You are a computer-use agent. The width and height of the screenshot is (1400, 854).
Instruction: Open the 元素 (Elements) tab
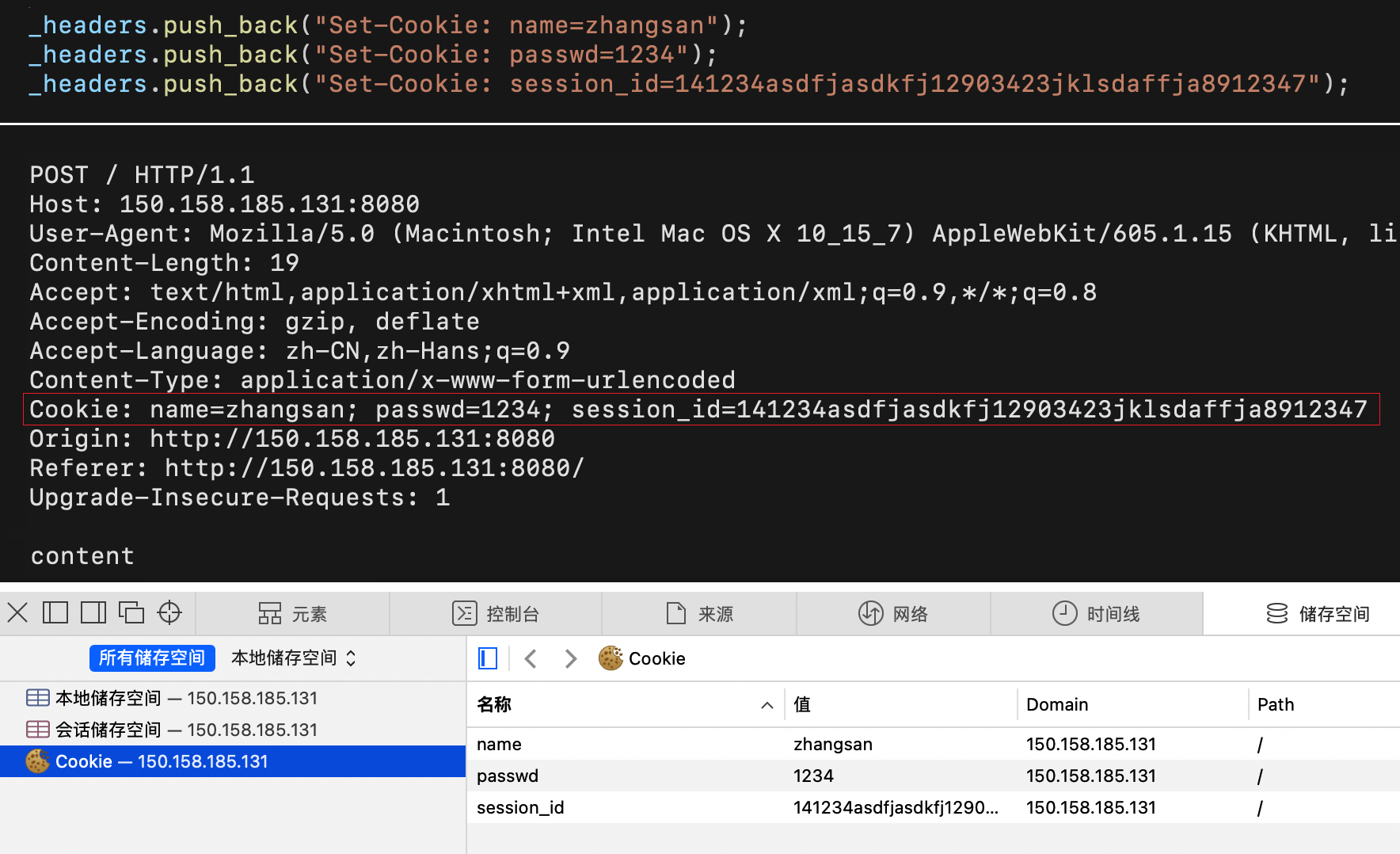coord(292,614)
